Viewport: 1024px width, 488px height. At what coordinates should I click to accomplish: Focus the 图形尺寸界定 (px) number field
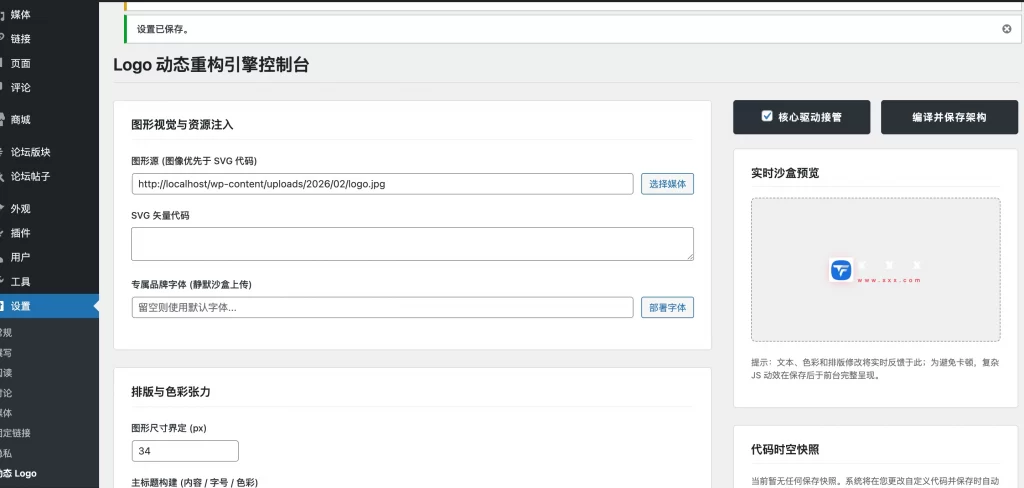tap(184, 451)
